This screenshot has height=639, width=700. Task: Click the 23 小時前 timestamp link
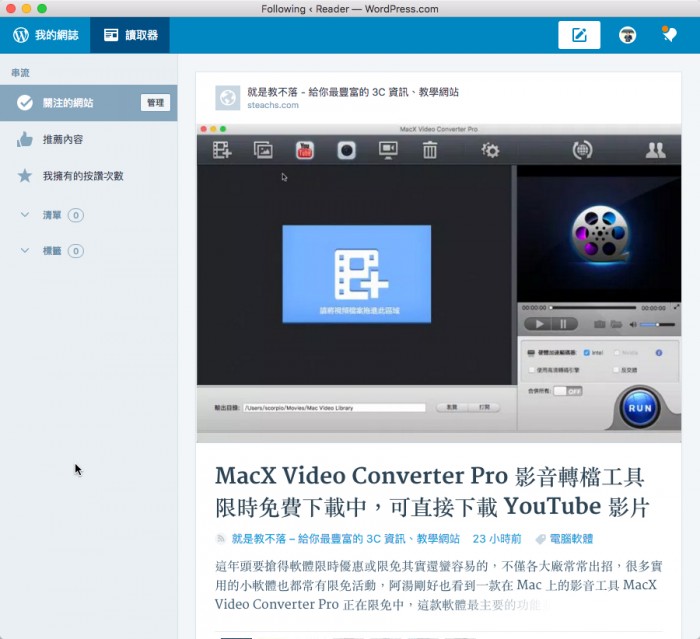pos(497,539)
